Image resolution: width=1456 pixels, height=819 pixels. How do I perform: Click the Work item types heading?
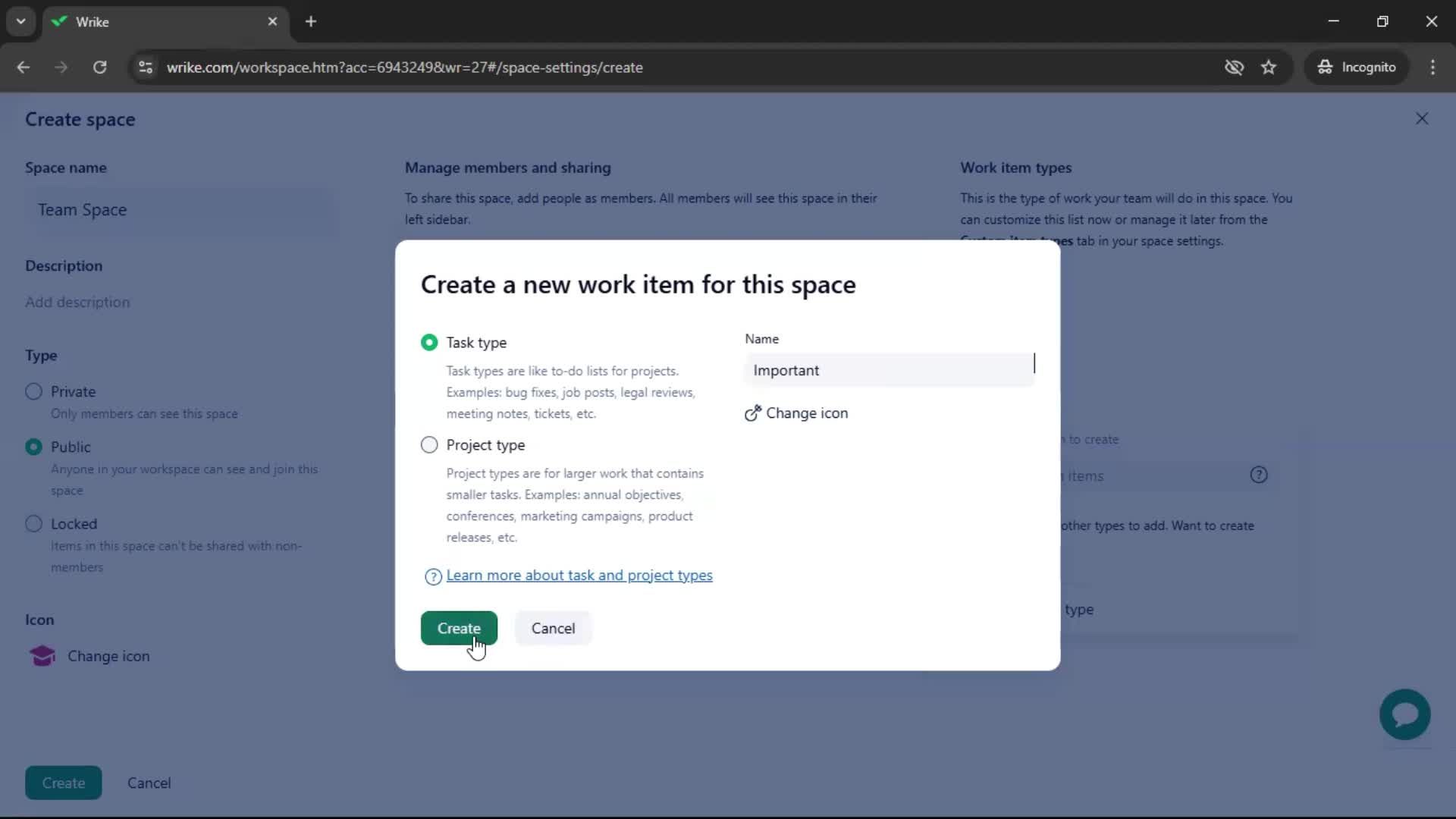1015,168
